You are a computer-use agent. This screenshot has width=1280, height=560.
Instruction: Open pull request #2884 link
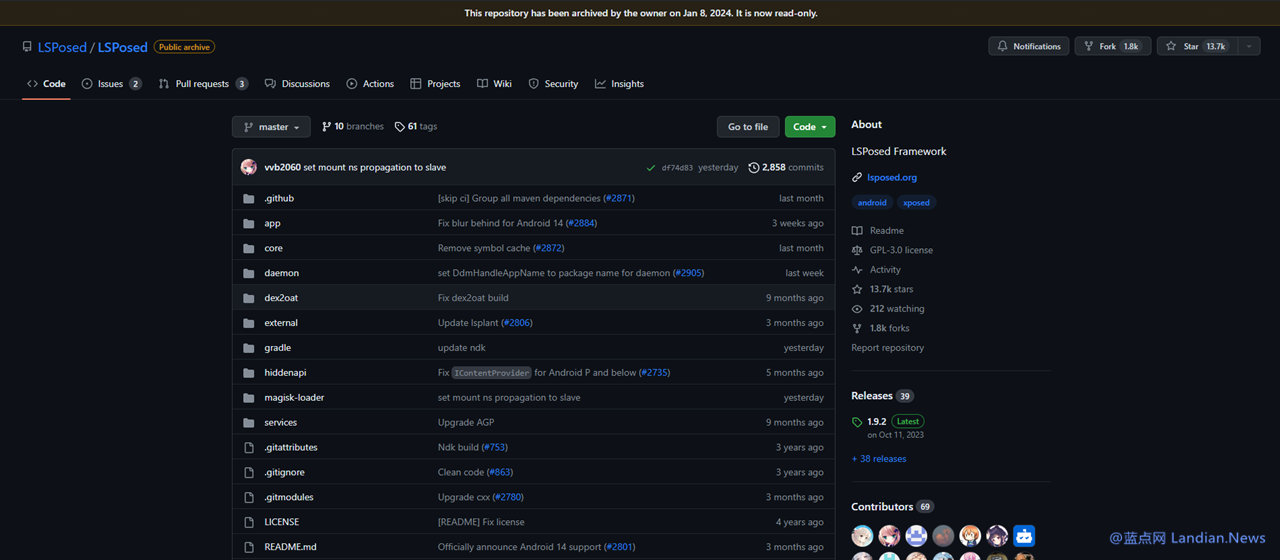(x=581, y=223)
